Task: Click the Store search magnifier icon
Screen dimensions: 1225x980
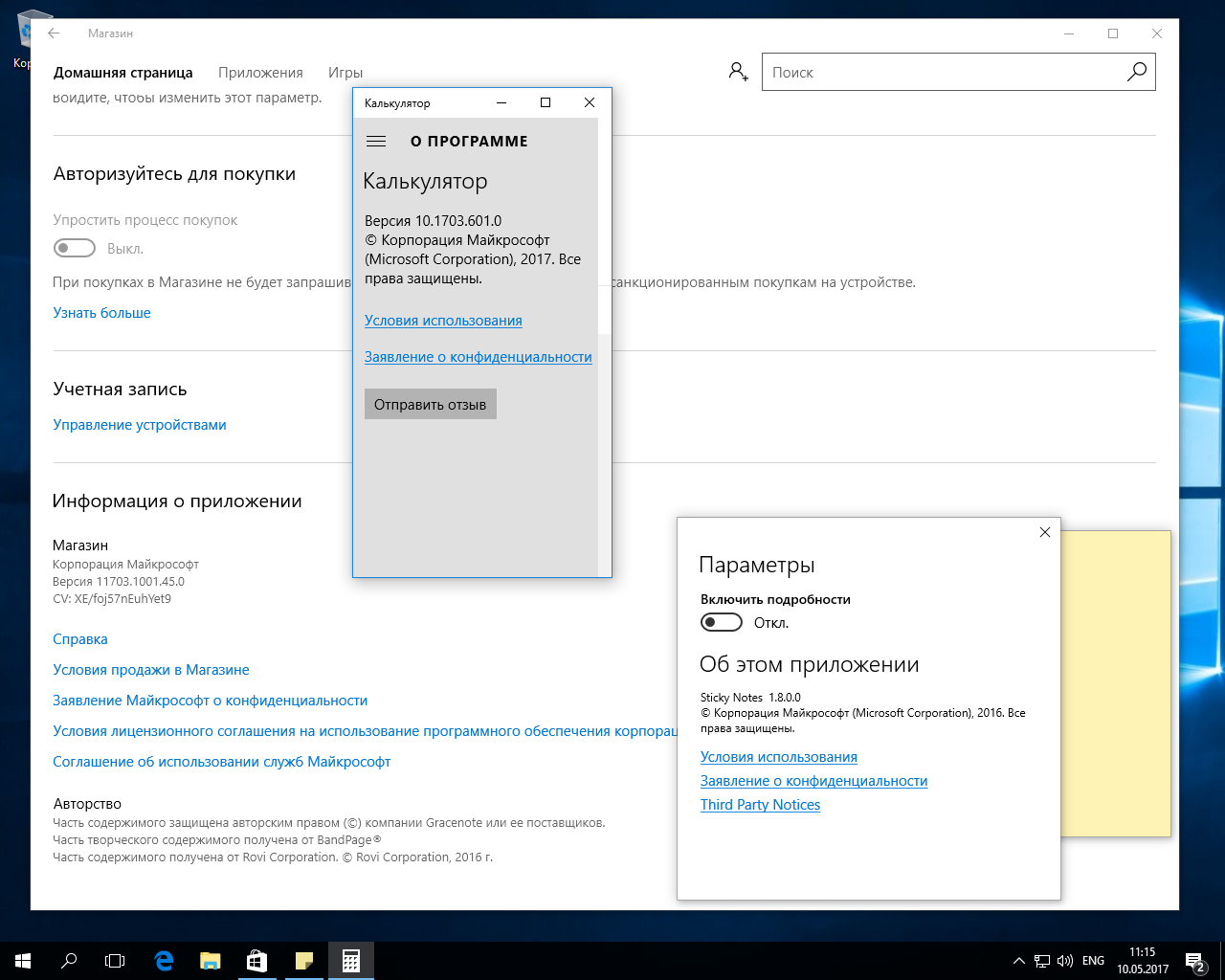Action: coord(1137,72)
